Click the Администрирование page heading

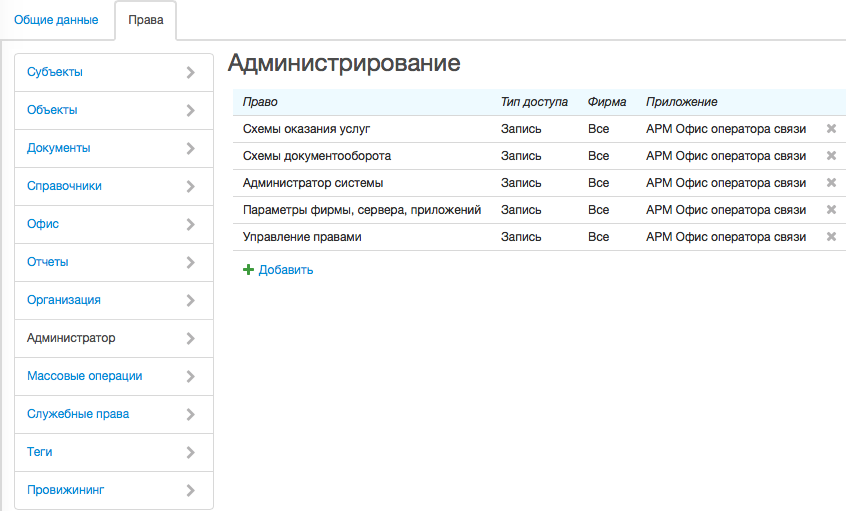point(344,63)
